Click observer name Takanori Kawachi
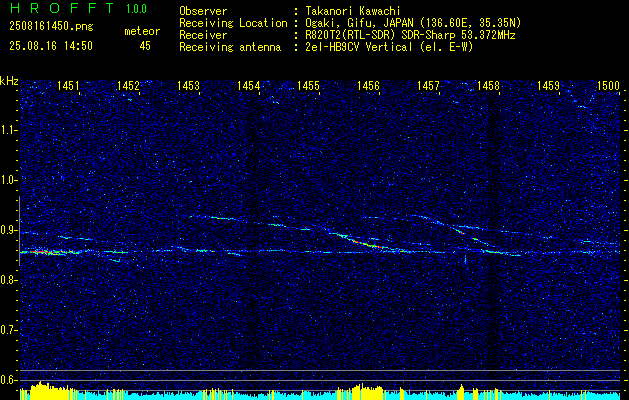This screenshot has width=629, height=400. tap(353, 11)
